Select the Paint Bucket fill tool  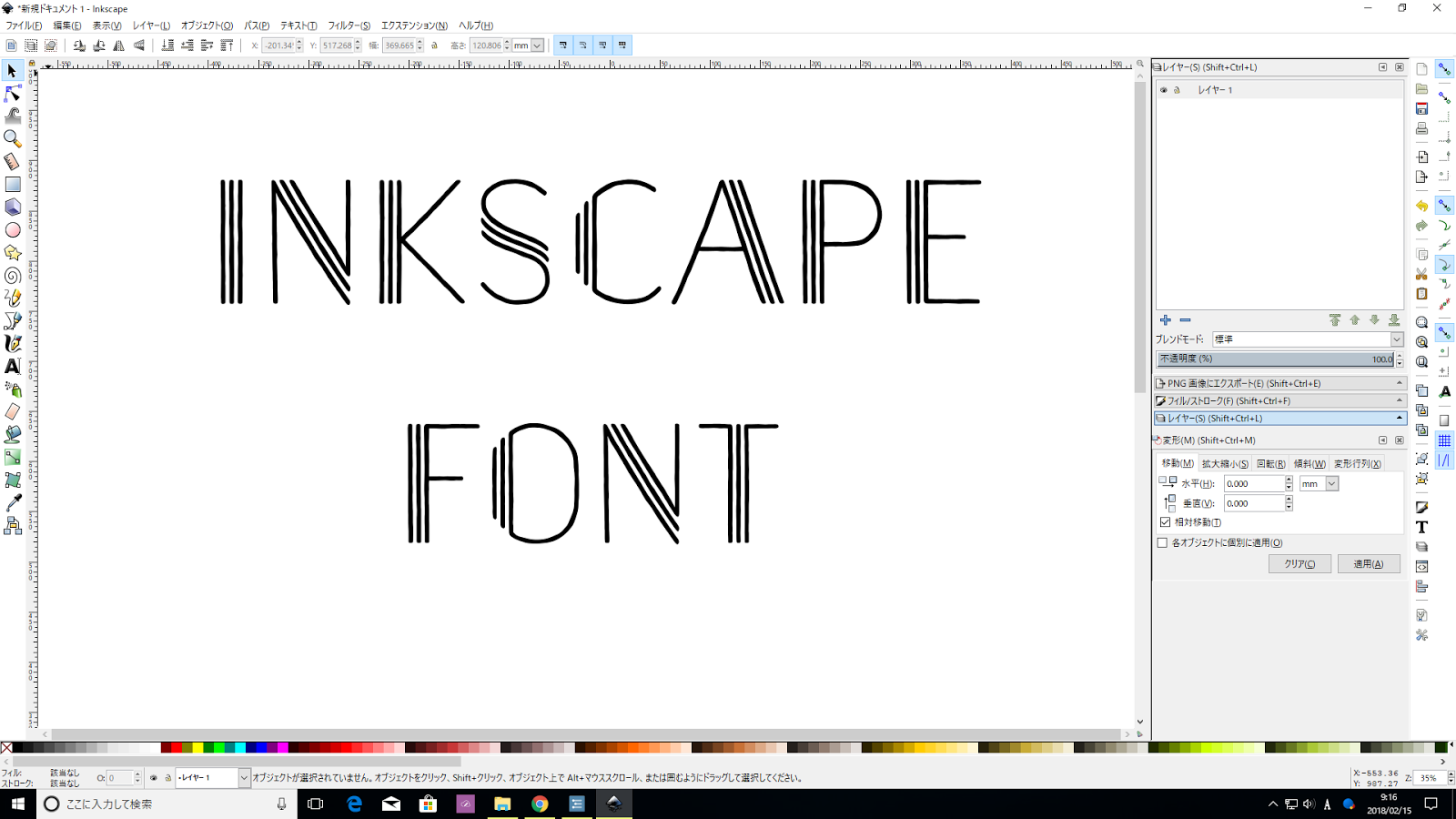pyautogui.click(x=13, y=435)
